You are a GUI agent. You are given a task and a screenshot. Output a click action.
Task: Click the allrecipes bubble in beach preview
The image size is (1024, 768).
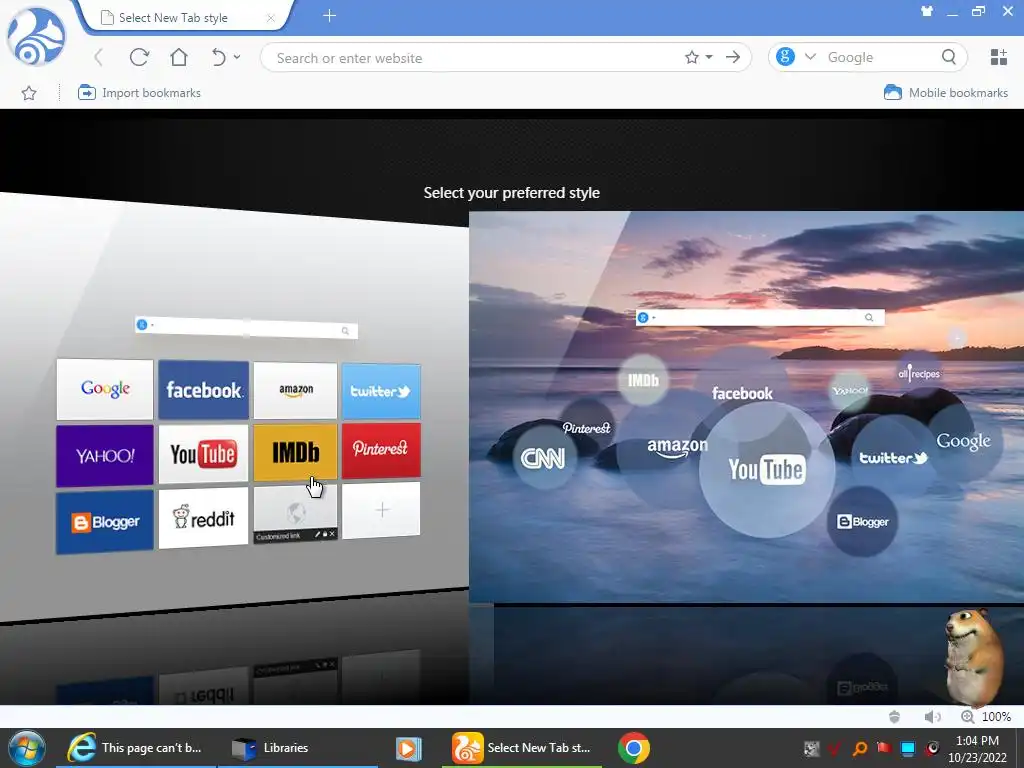pyautogui.click(x=919, y=374)
